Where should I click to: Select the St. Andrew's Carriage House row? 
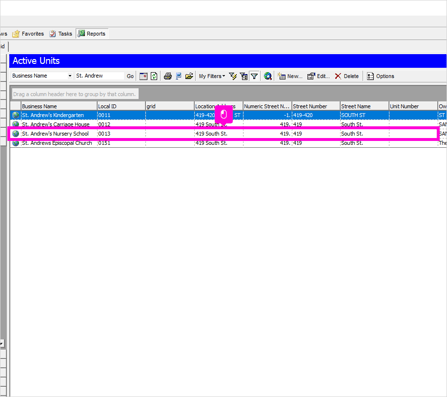228,124
